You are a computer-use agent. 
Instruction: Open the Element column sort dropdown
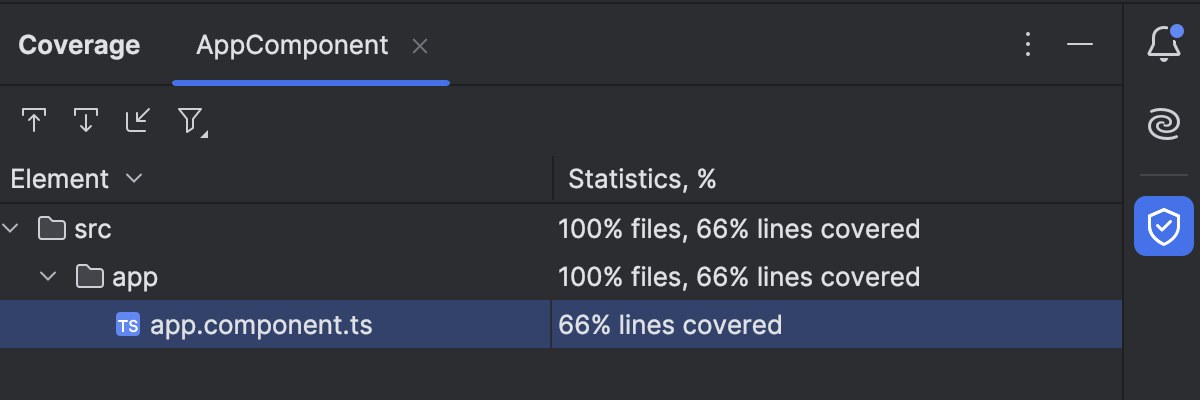(x=134, y=179)
